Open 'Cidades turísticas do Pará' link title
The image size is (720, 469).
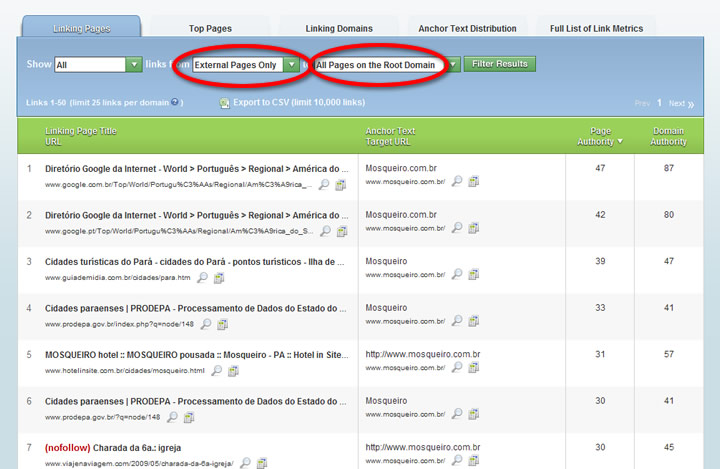195,261
